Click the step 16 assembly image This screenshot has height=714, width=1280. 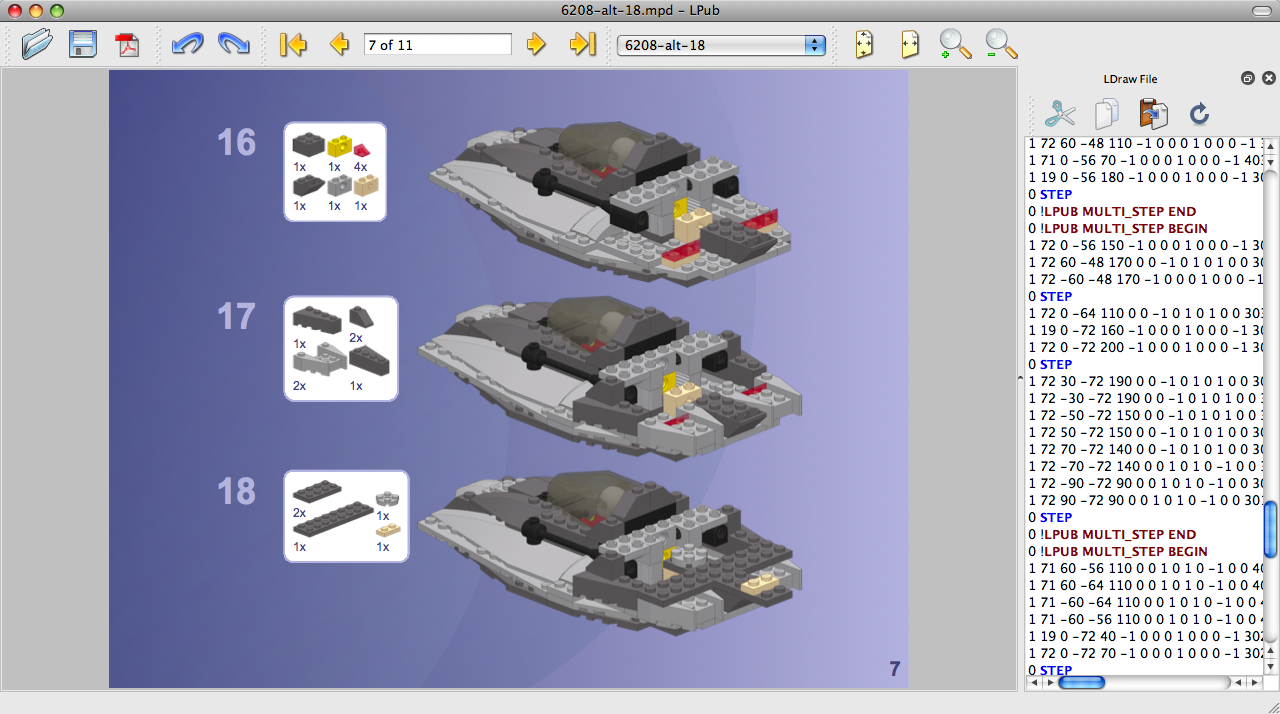pos(610,203)
